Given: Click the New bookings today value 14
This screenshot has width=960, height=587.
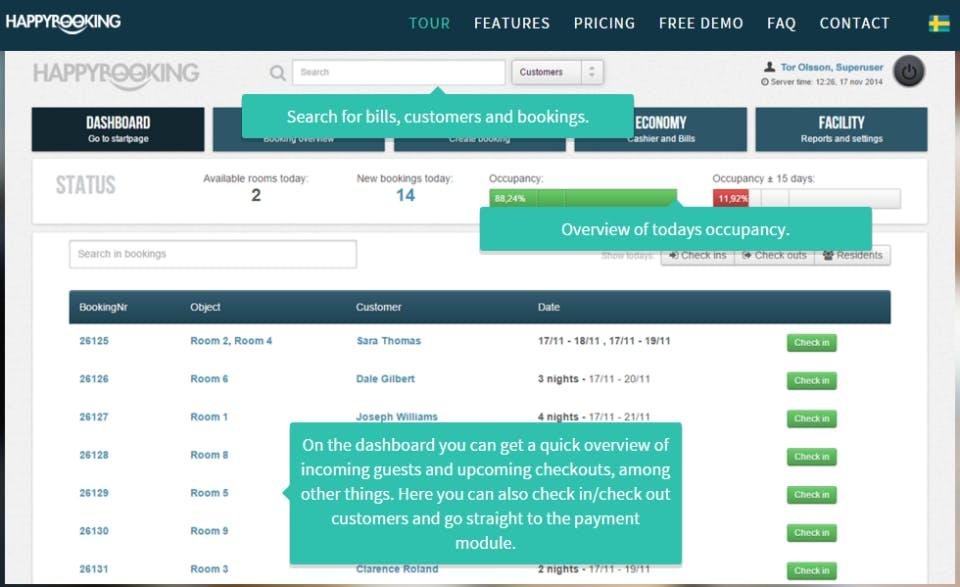Looking at the screenshot, I should point(405,195).
